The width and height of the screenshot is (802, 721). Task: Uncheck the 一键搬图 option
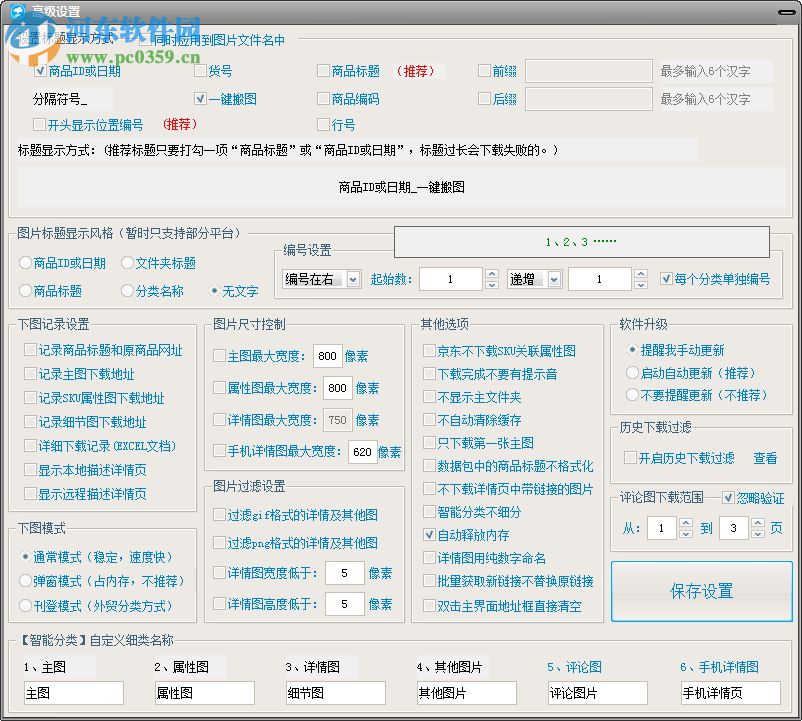(x=202, y=98)
